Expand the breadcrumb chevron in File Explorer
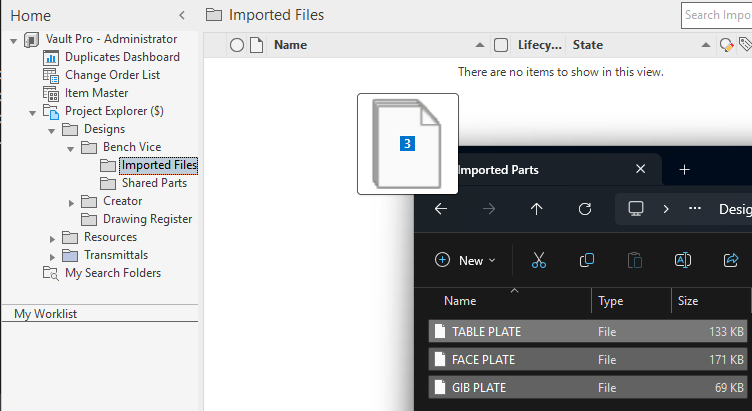 (x=666, y=209)
